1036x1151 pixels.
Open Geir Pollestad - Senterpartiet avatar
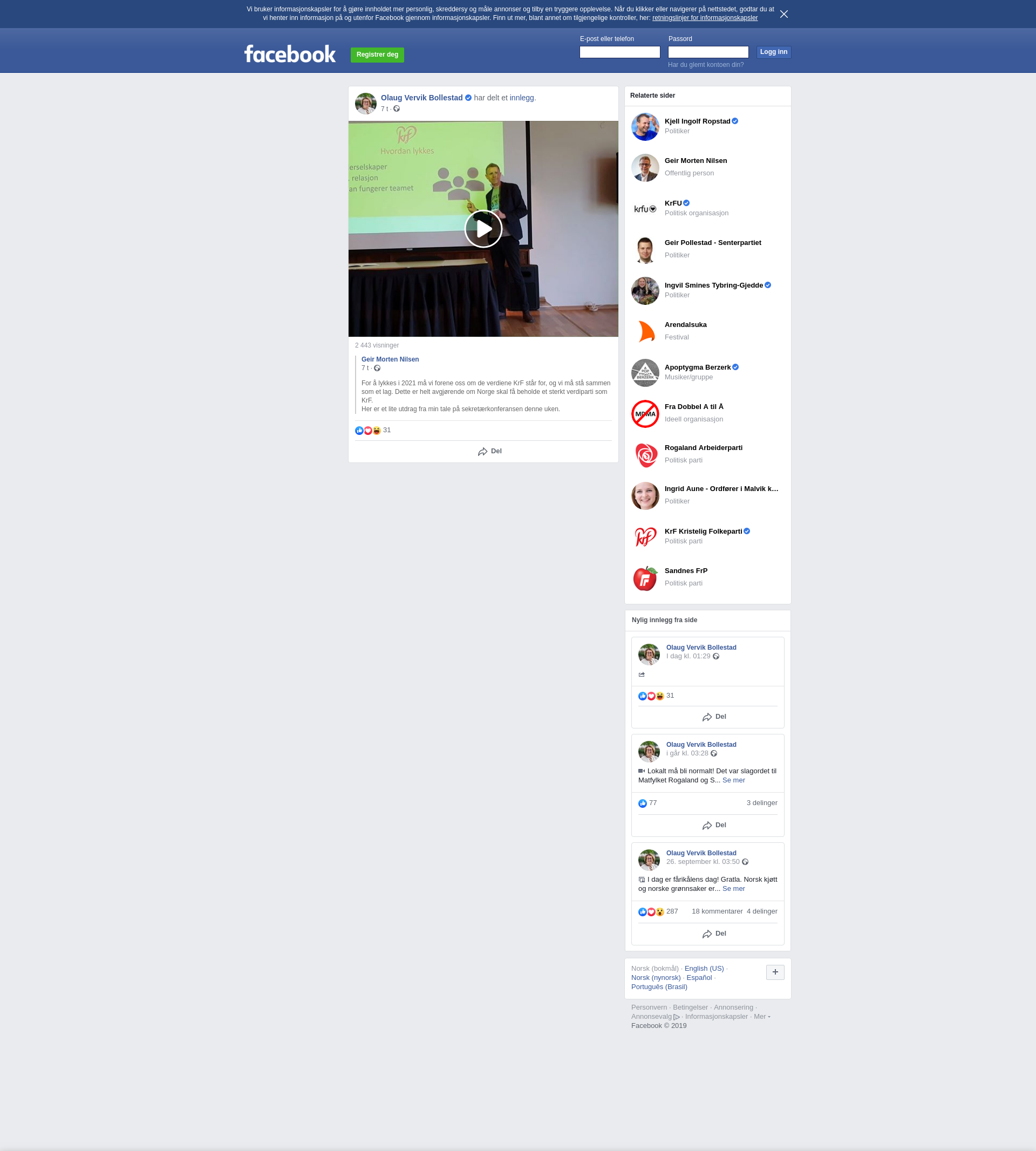click(x=645, y=249)
